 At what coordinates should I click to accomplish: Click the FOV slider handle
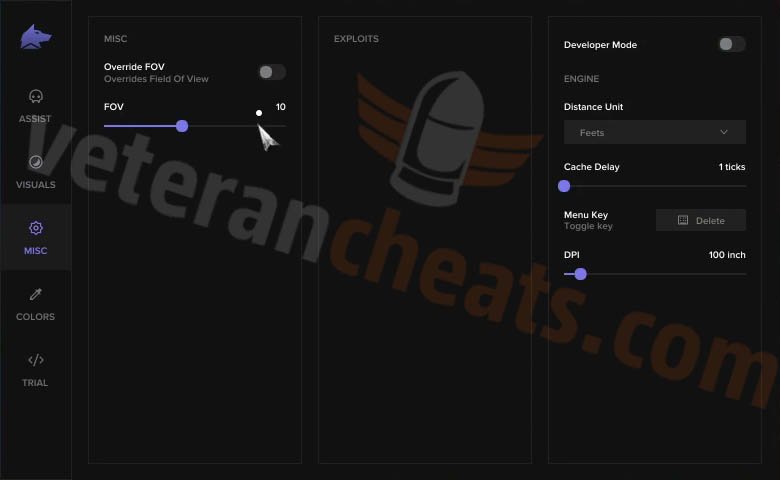(x=182, y=126)
